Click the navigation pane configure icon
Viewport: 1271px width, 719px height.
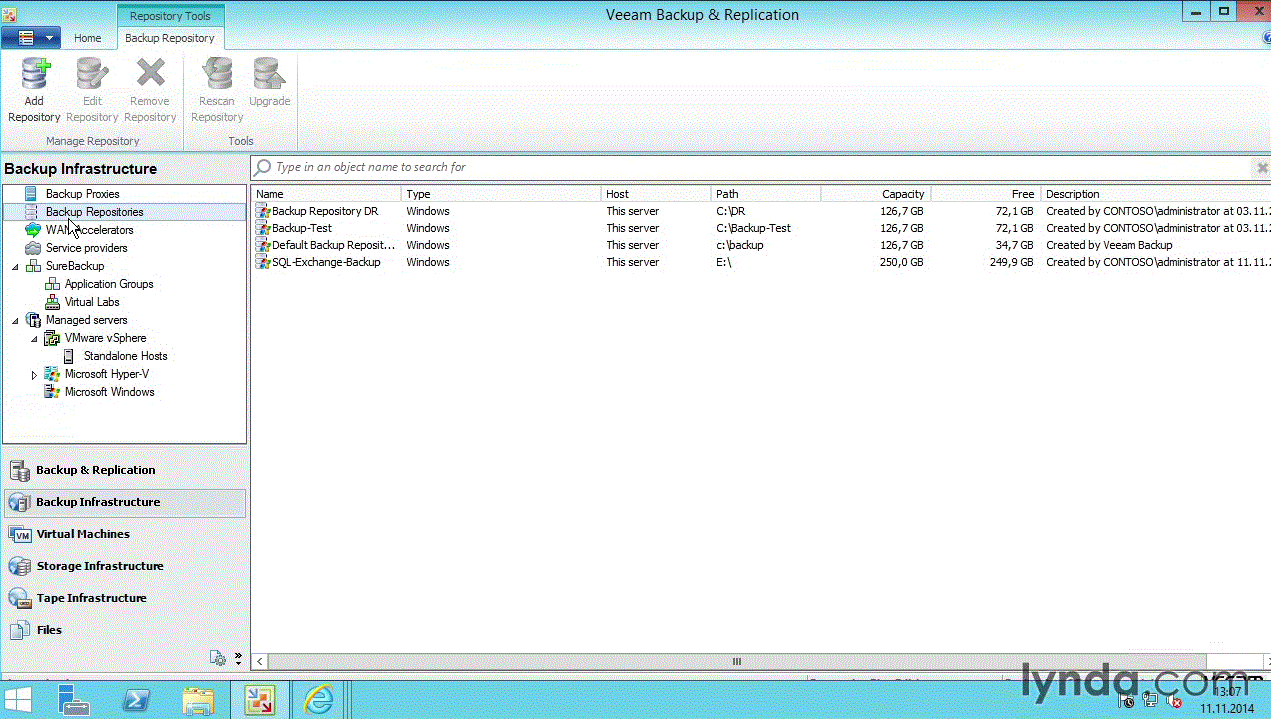click(x=218, y=657)
